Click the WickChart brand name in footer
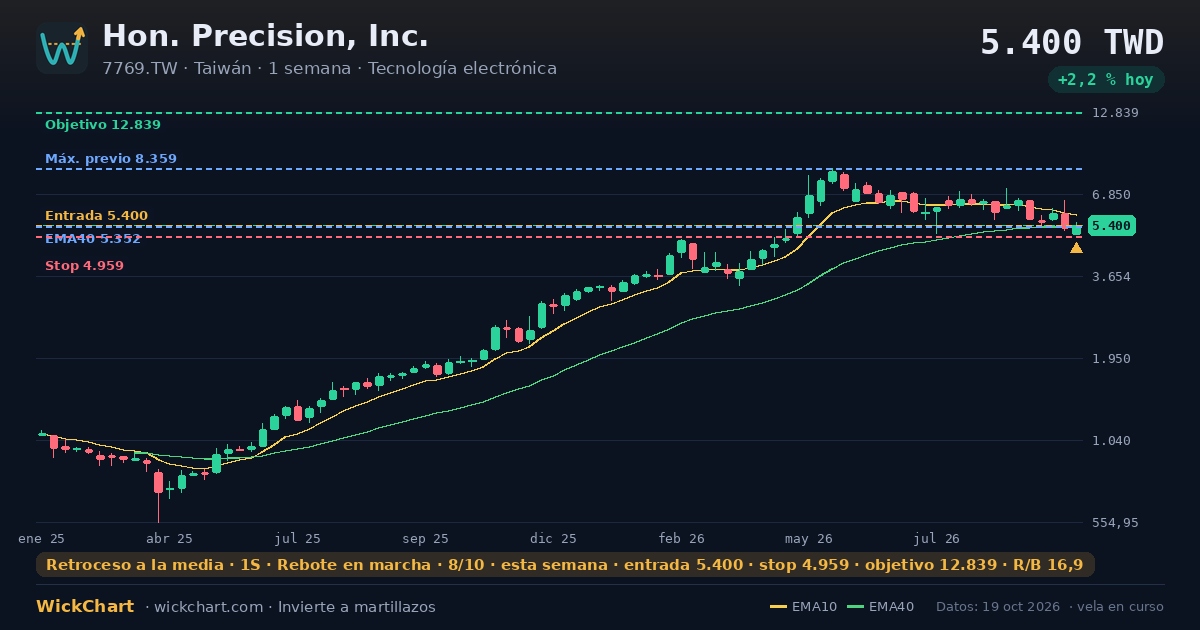Image resolution: width=1200 pixels, height=630 pixels. pyautogui.click(x=85, y=607)
